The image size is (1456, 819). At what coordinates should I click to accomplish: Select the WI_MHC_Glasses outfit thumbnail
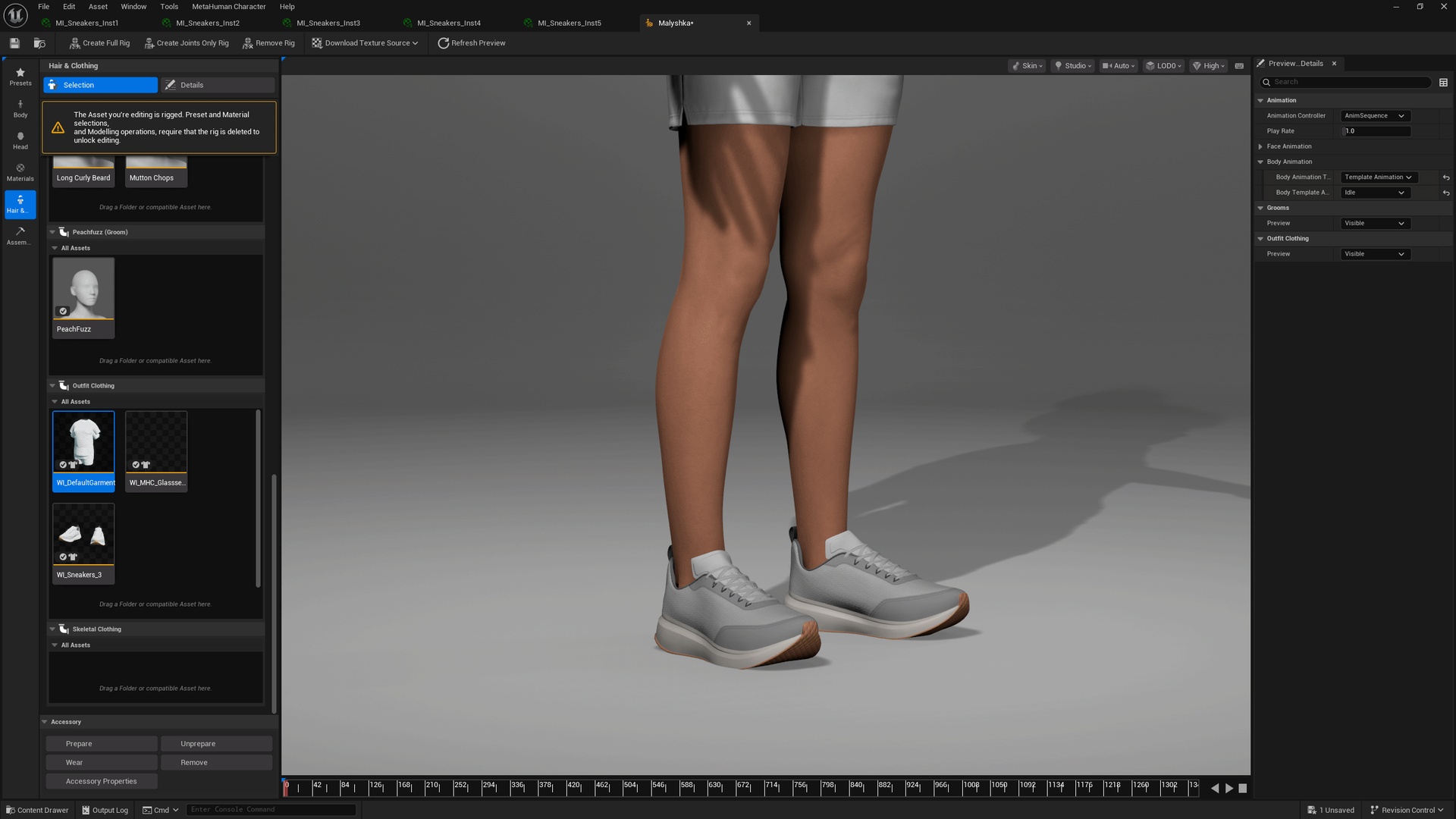(x=156, y=451)
